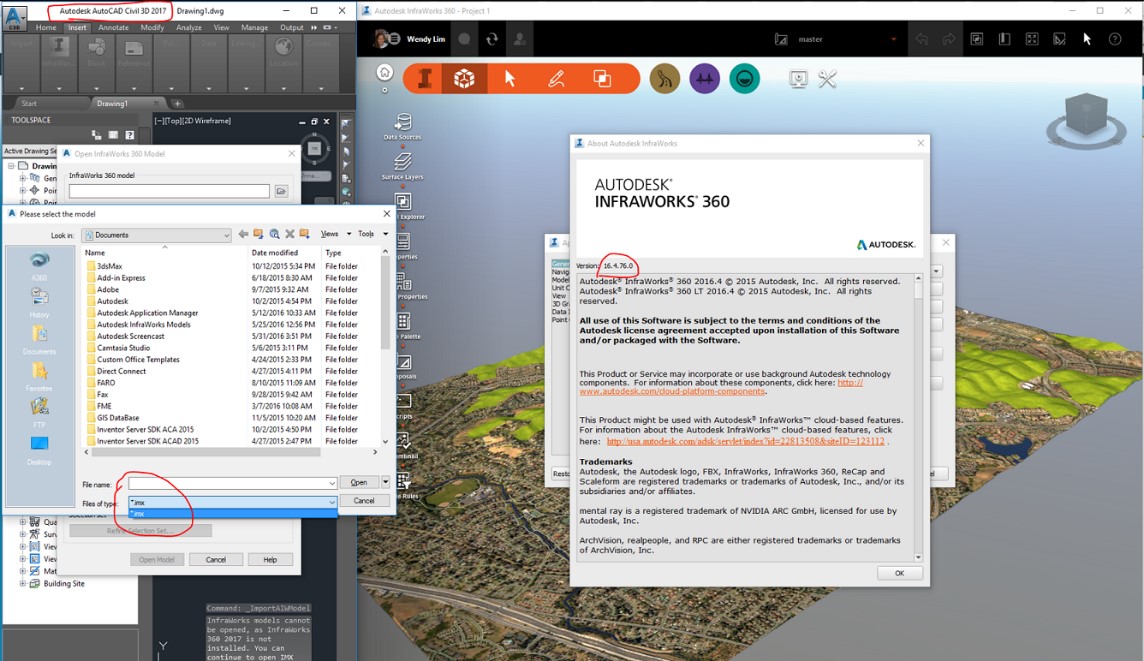Click Help in Open InfraWorks 360 Model dialog

pos(270,560)
